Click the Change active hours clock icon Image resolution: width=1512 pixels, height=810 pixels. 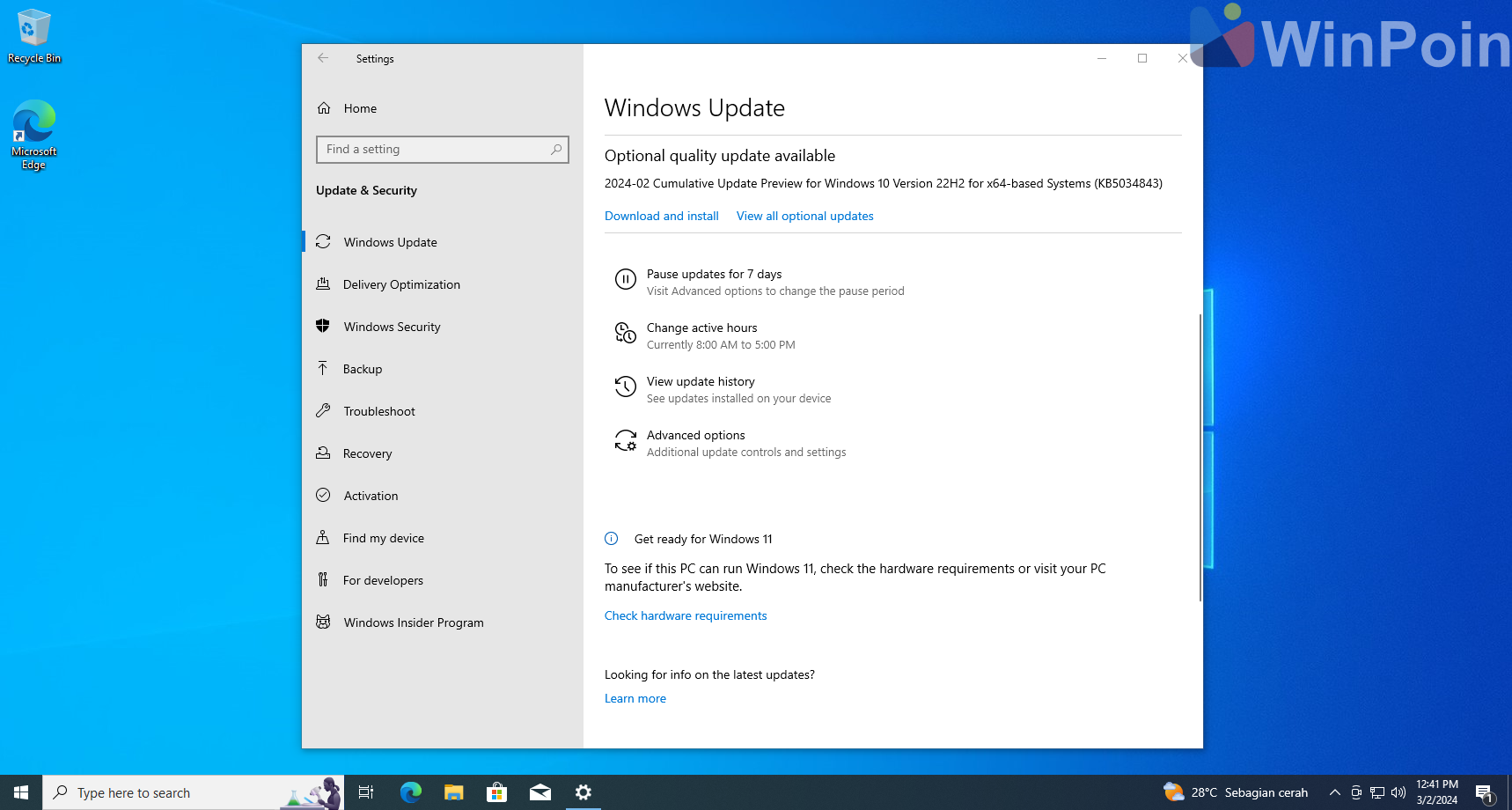click(x=625, y=334)
